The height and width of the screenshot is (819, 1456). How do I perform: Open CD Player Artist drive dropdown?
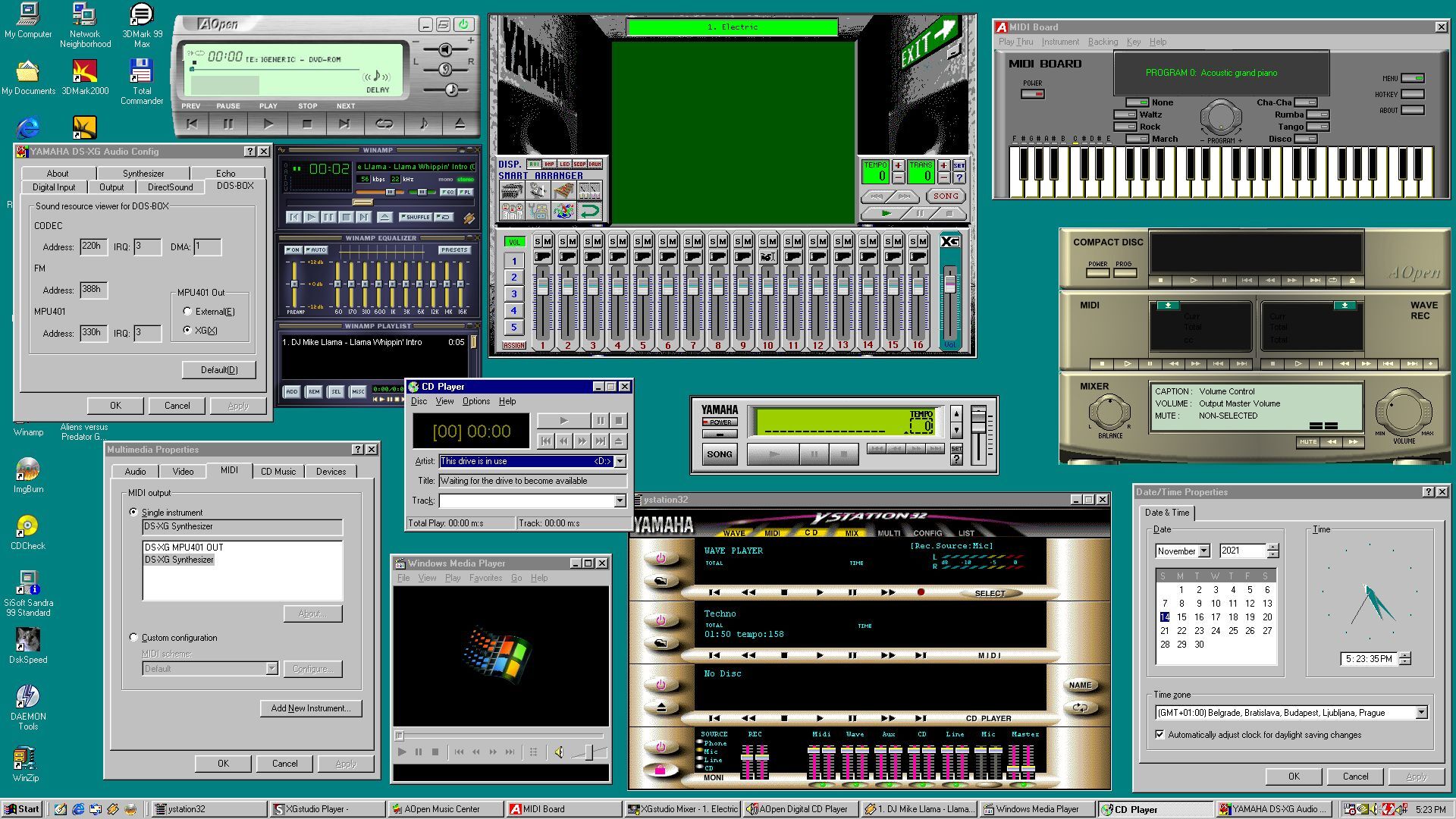pos(620,461)
